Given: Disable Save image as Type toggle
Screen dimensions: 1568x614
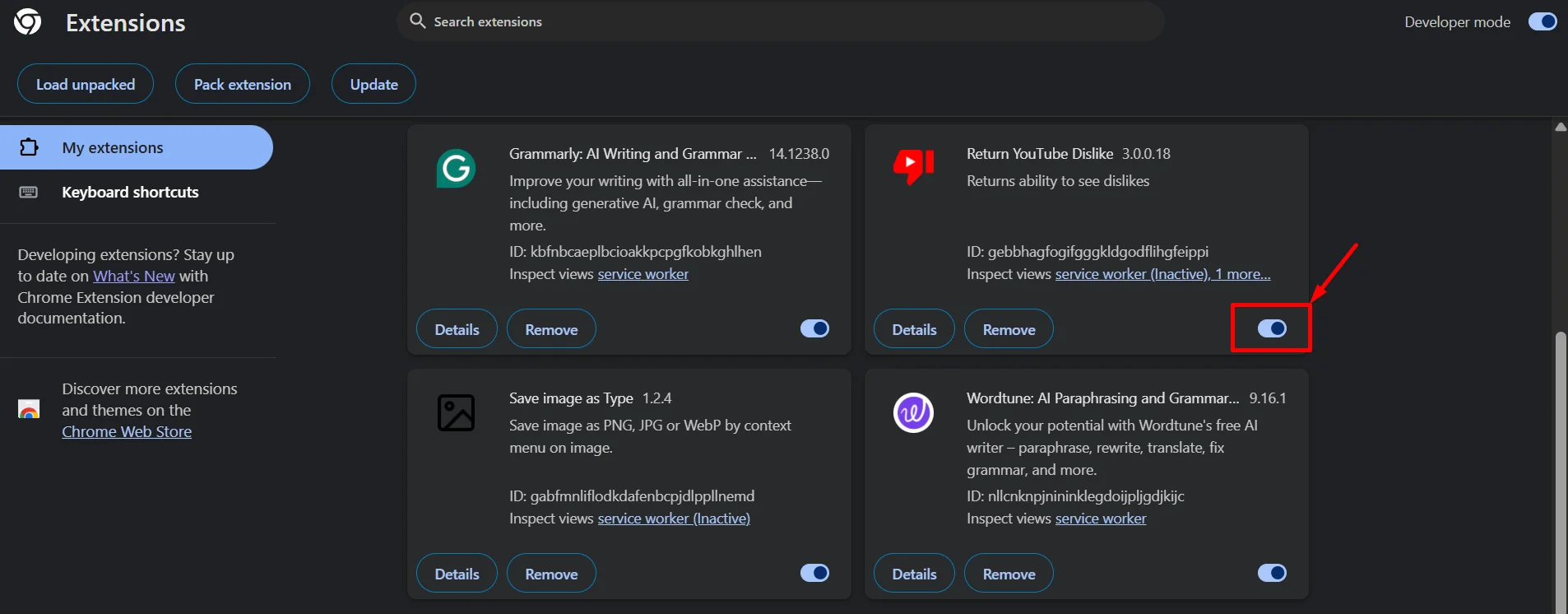Looking at the screenshot, I should click(x=814, y=573).
